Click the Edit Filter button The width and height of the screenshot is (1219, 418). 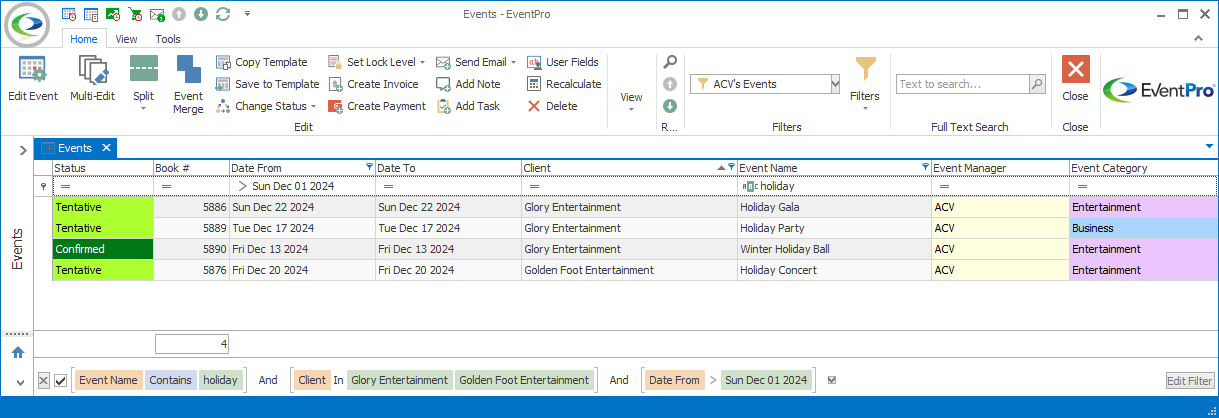[1190, 381]
